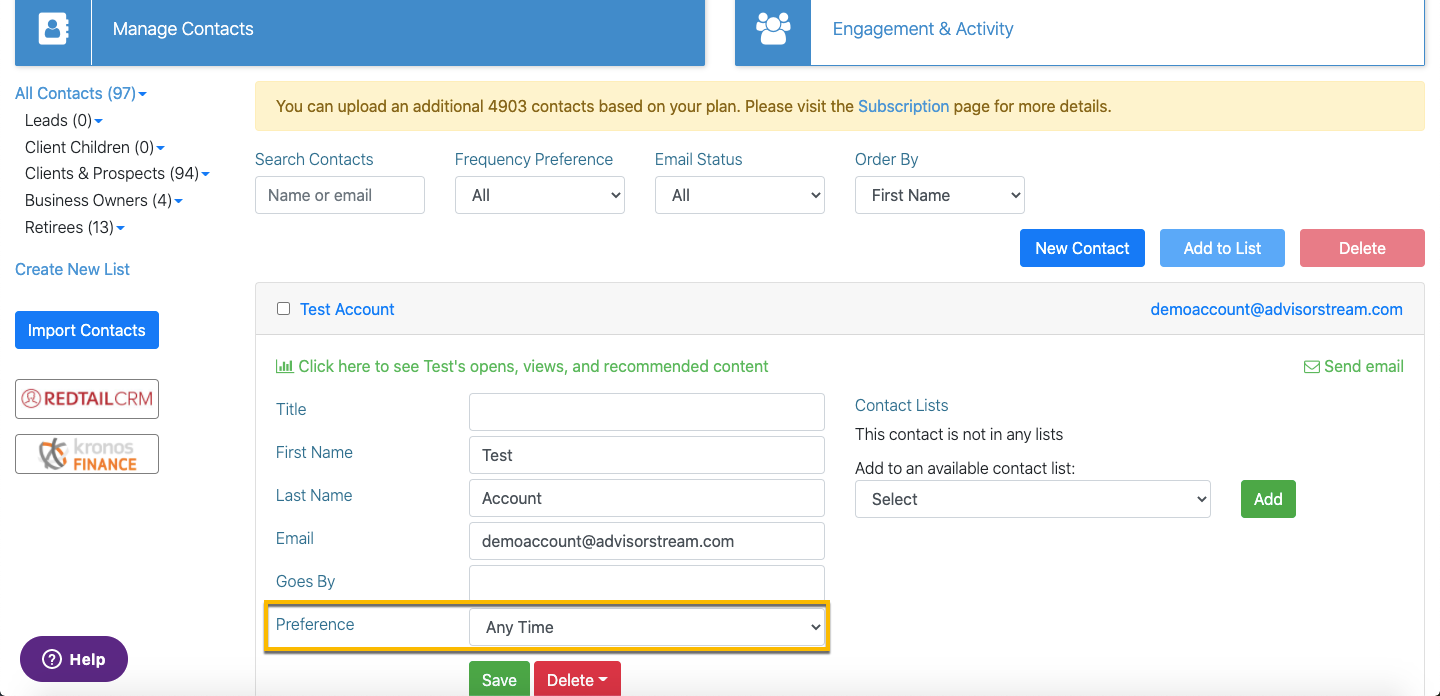Click the First Name field containing Test
The image size is (1440, 696).
(647, 455)
